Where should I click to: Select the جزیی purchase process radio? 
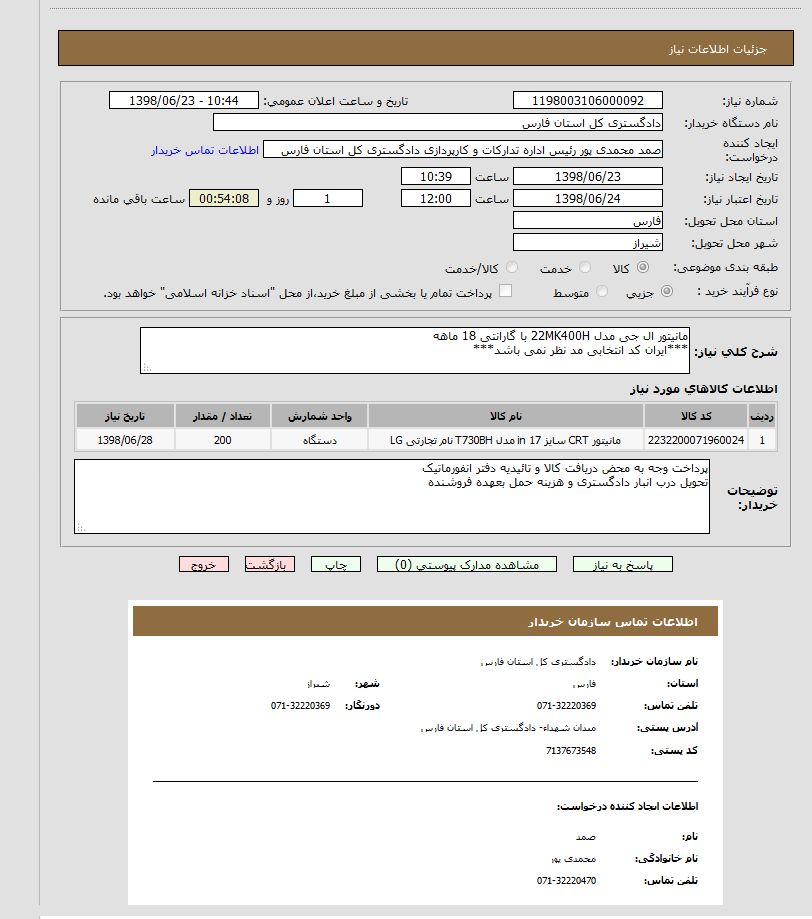click(667, 292)
